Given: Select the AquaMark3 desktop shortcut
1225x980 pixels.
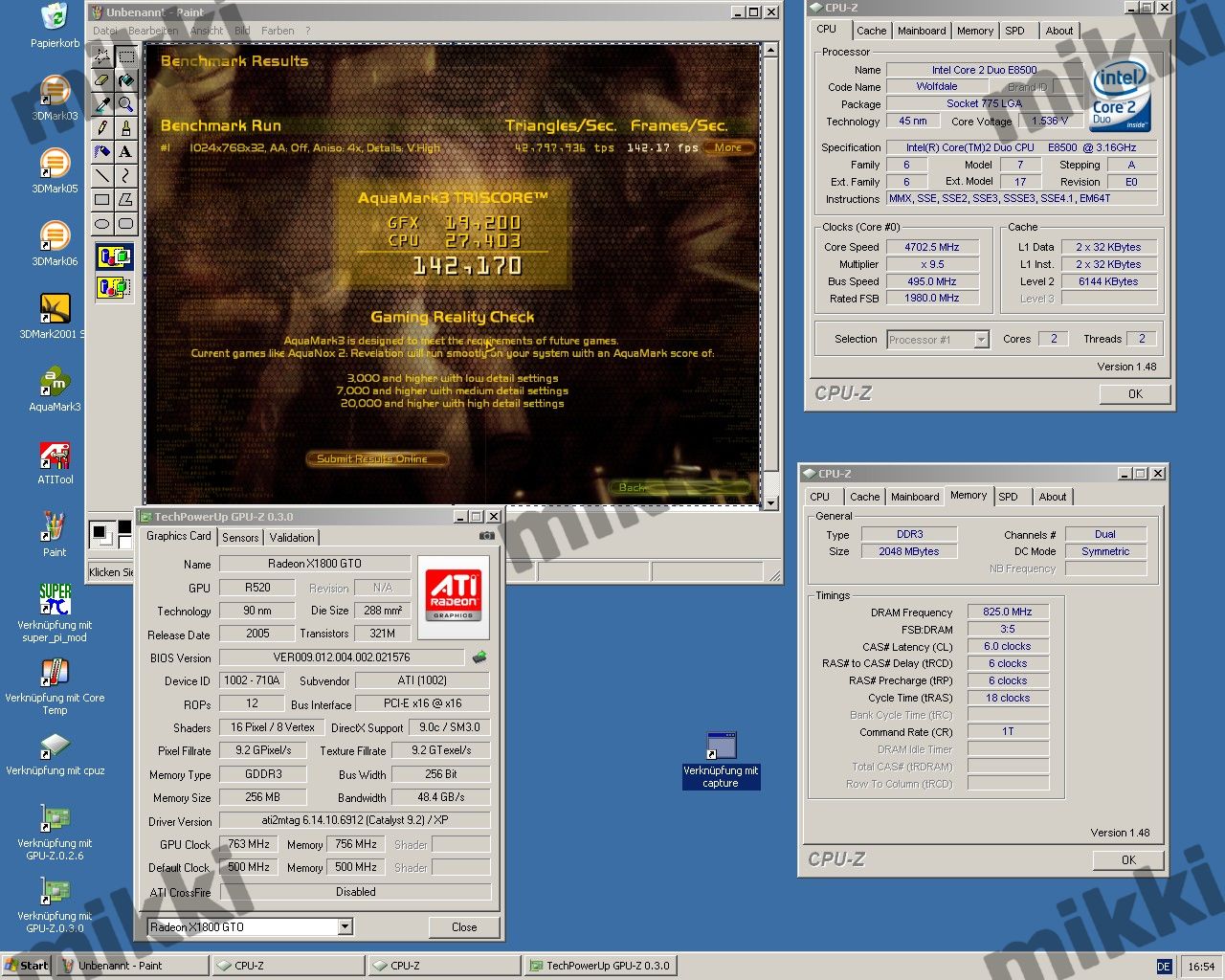Looking at the screenshot, I should tap(55, 390).
